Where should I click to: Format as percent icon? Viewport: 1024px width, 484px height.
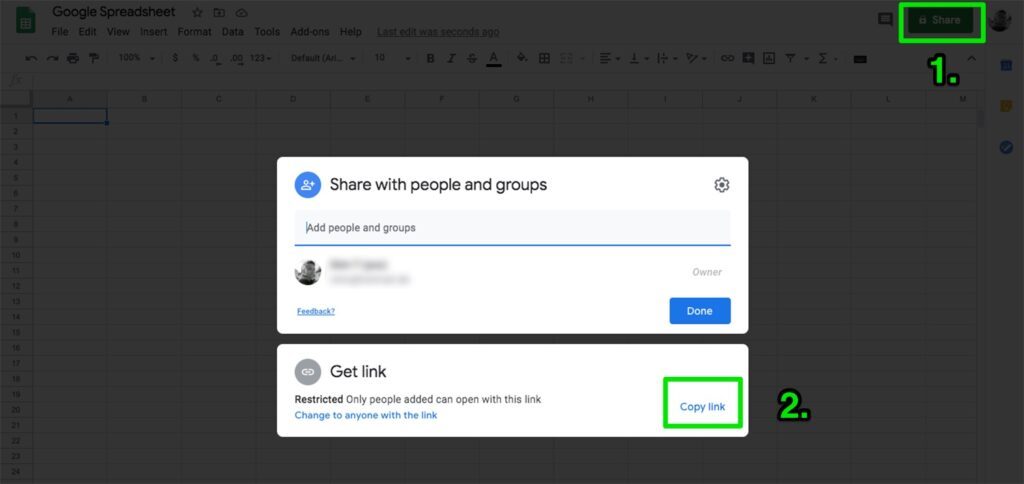click(x=195, y=58)
